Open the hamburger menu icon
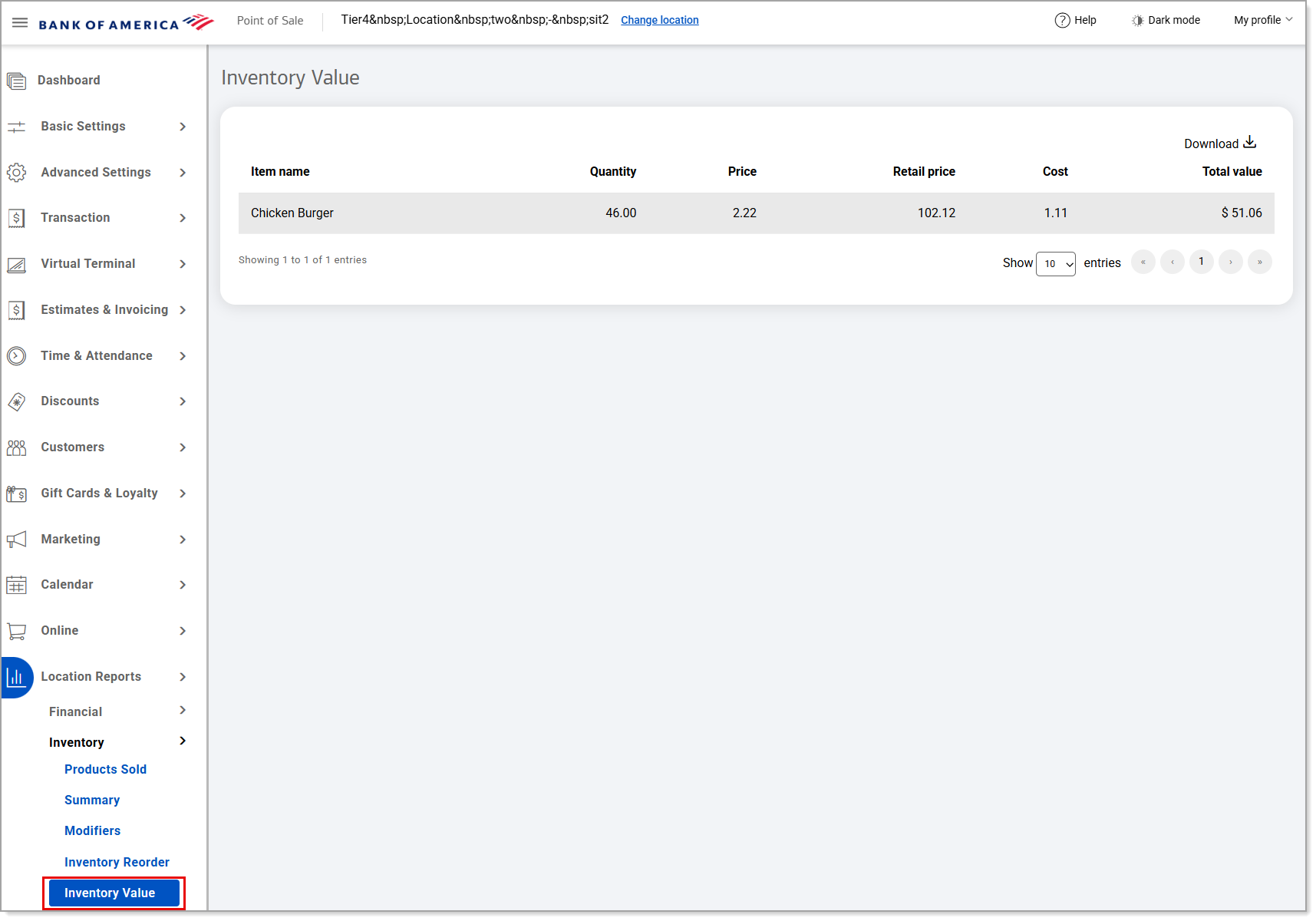 [20, 22]
